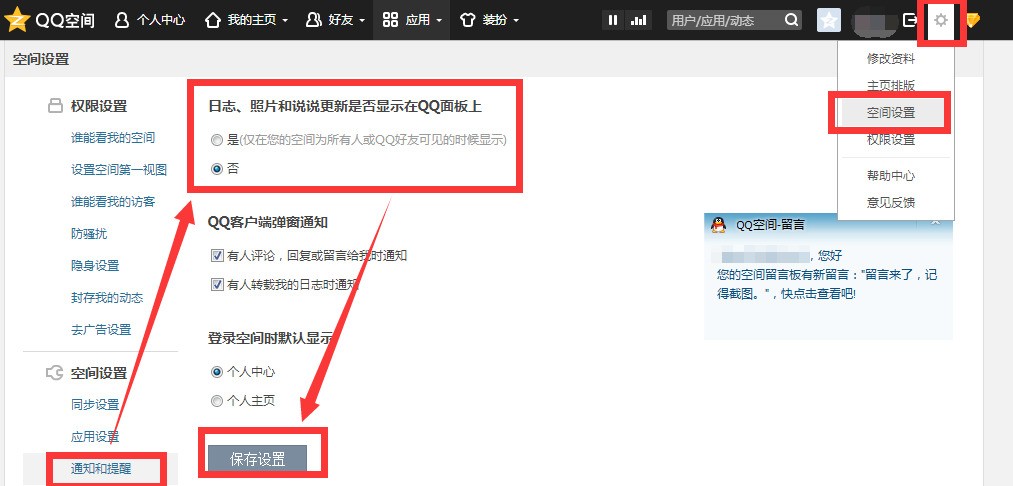The height and width of the screenshot is (486, 1013).
Task: Toggle 有人评论，回复或留言给我时通知 checkbox
Action: tap(217, 255)
